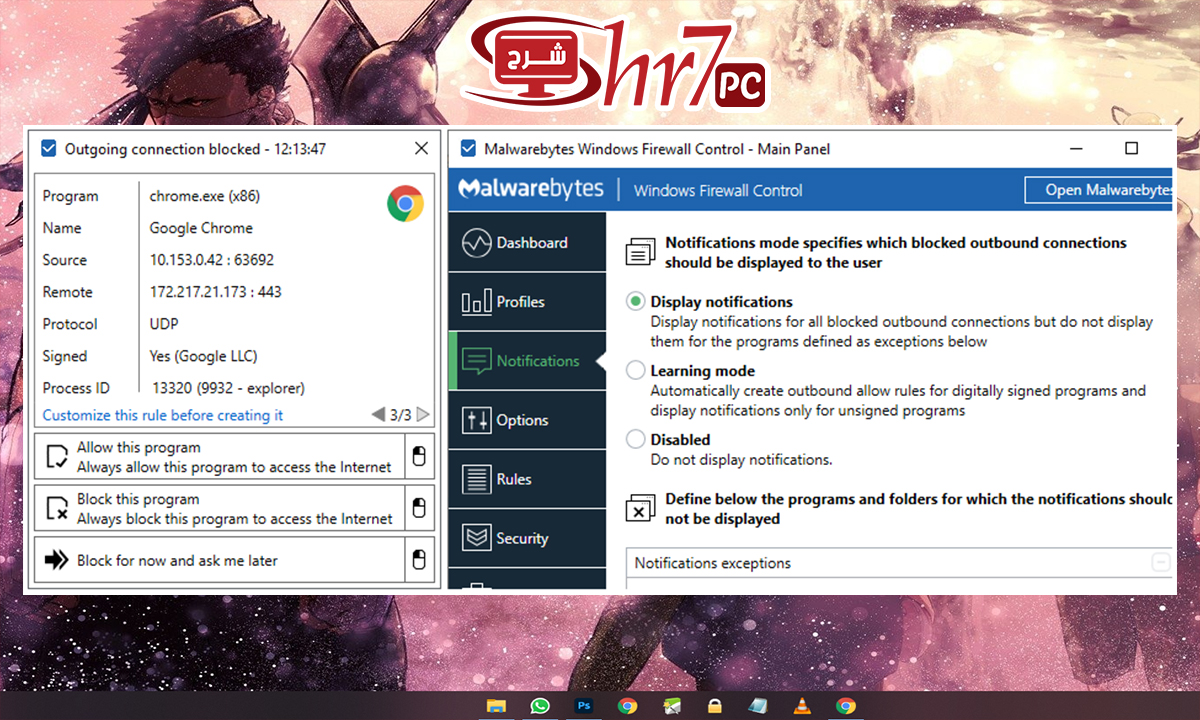
Task: Click the notepad icon next to VLC in taskbar
Action: tap(758, 706)
